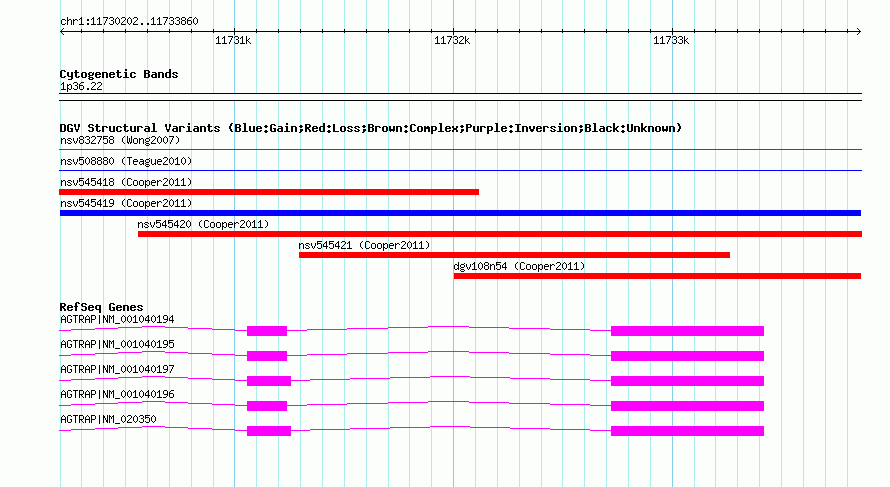Click the large exon of AGTRAP NM_001040195
The image size is (890, 487).
tap(687, 356)
